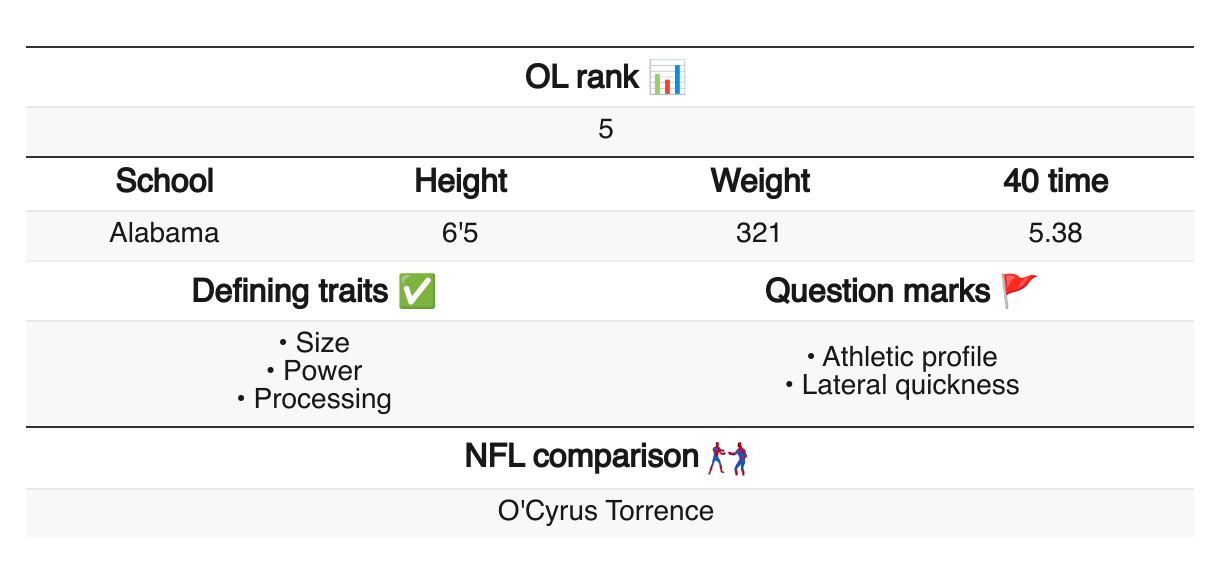
Task: Click the School column header
Action: tap(165, 181)
